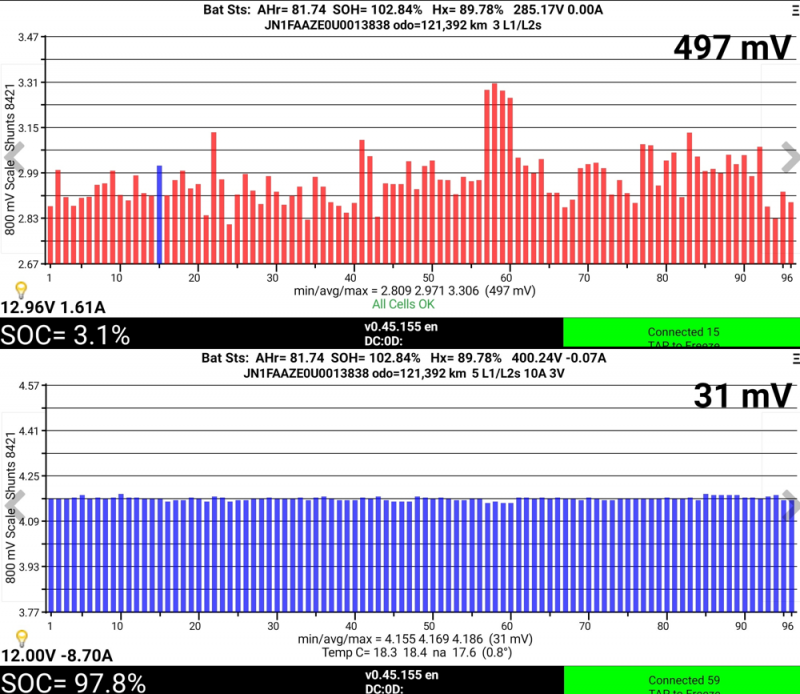
Task: Tap right chevron on the blue cell chart
Action: (x=790, y=505)
